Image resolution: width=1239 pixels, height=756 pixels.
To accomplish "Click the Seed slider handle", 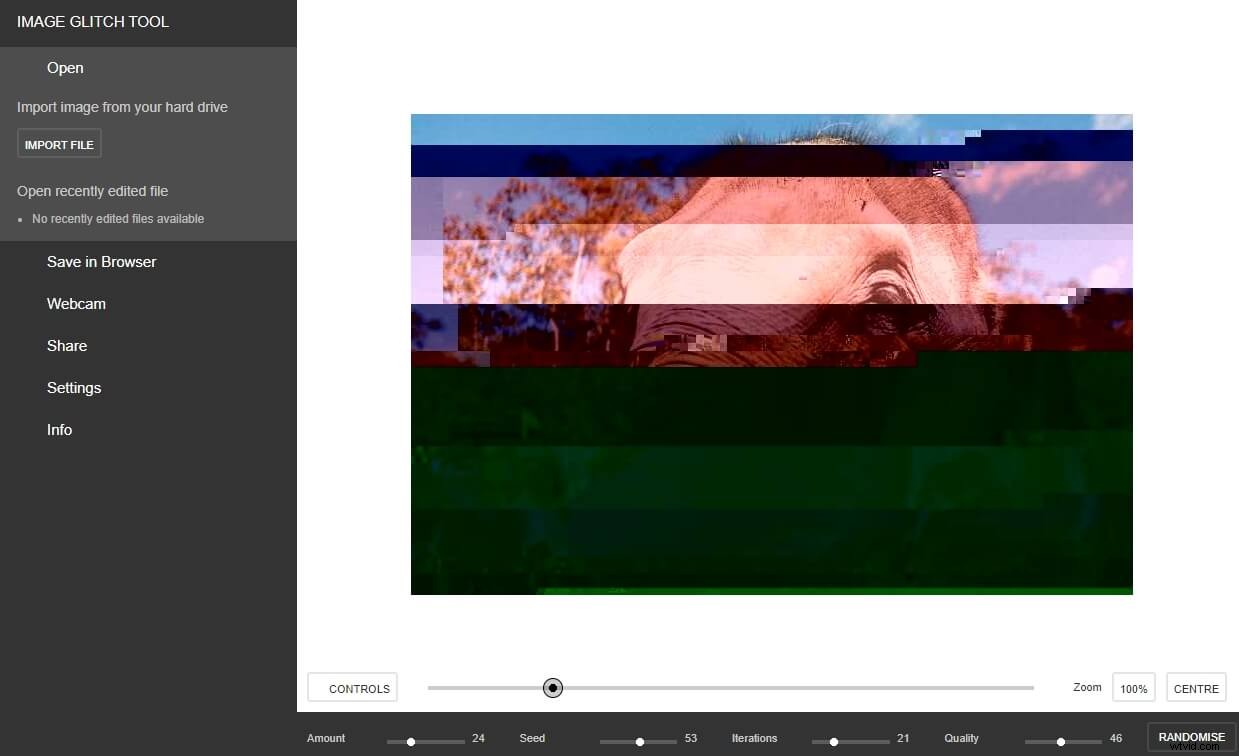I will tap(639, 742).
